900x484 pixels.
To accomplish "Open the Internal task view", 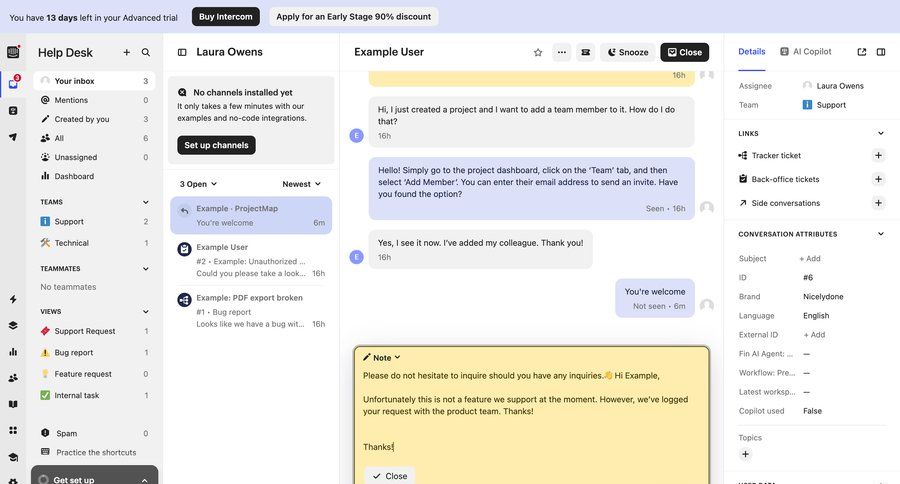I will pos(94,395).
